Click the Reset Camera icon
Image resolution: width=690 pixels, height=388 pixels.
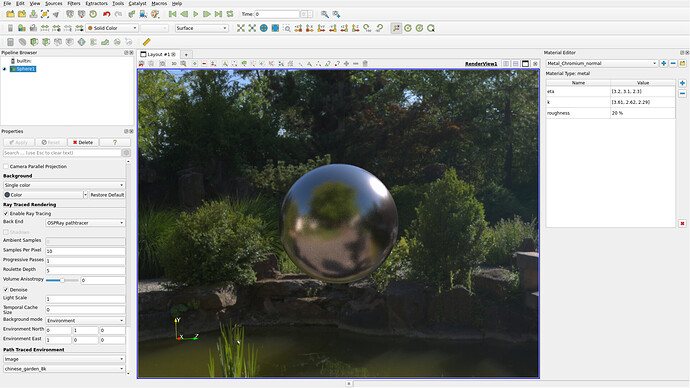click(x=241, y=28)
